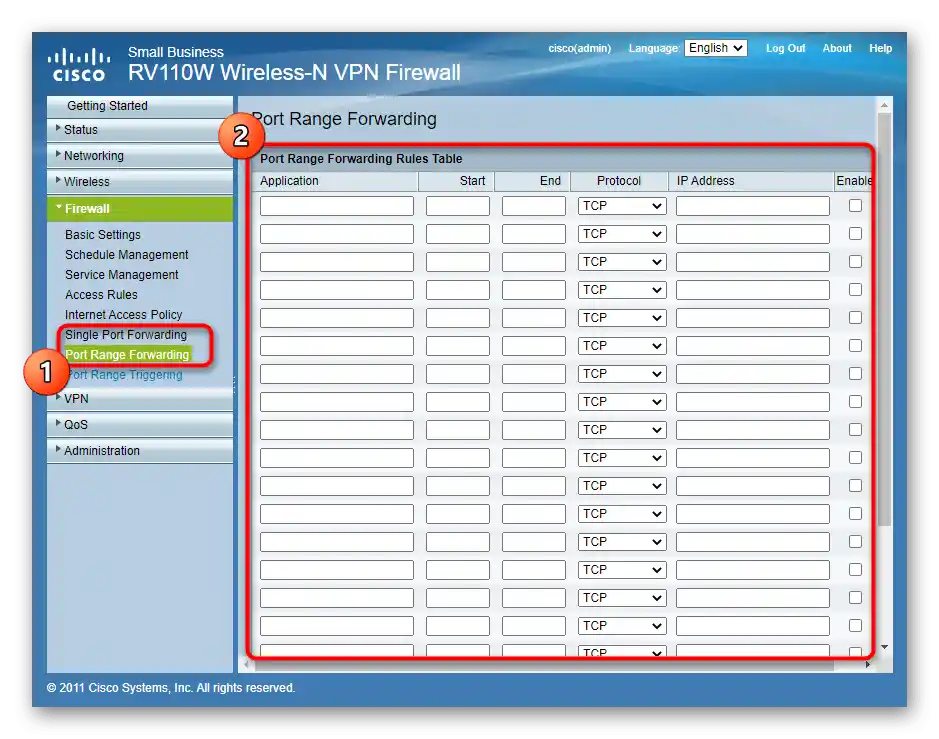Screen dimensions: 939x739
Task: Open Single Port Forwarding page
Action: (126, 335)
